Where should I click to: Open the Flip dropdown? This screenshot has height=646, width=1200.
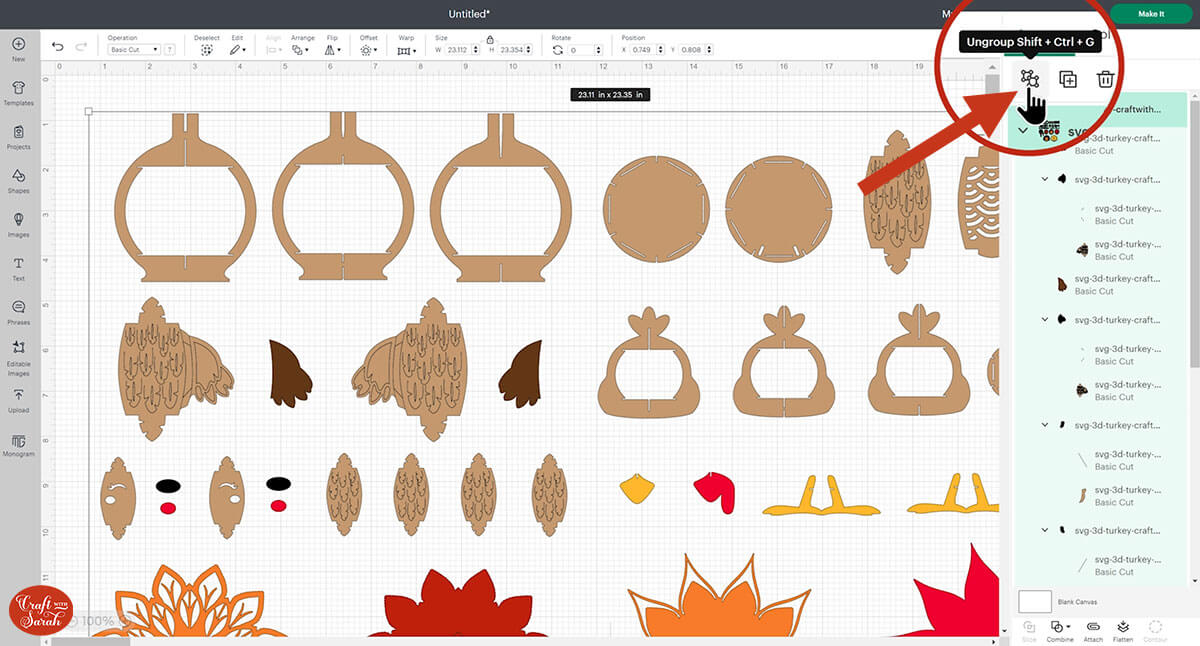click(333, 49)
